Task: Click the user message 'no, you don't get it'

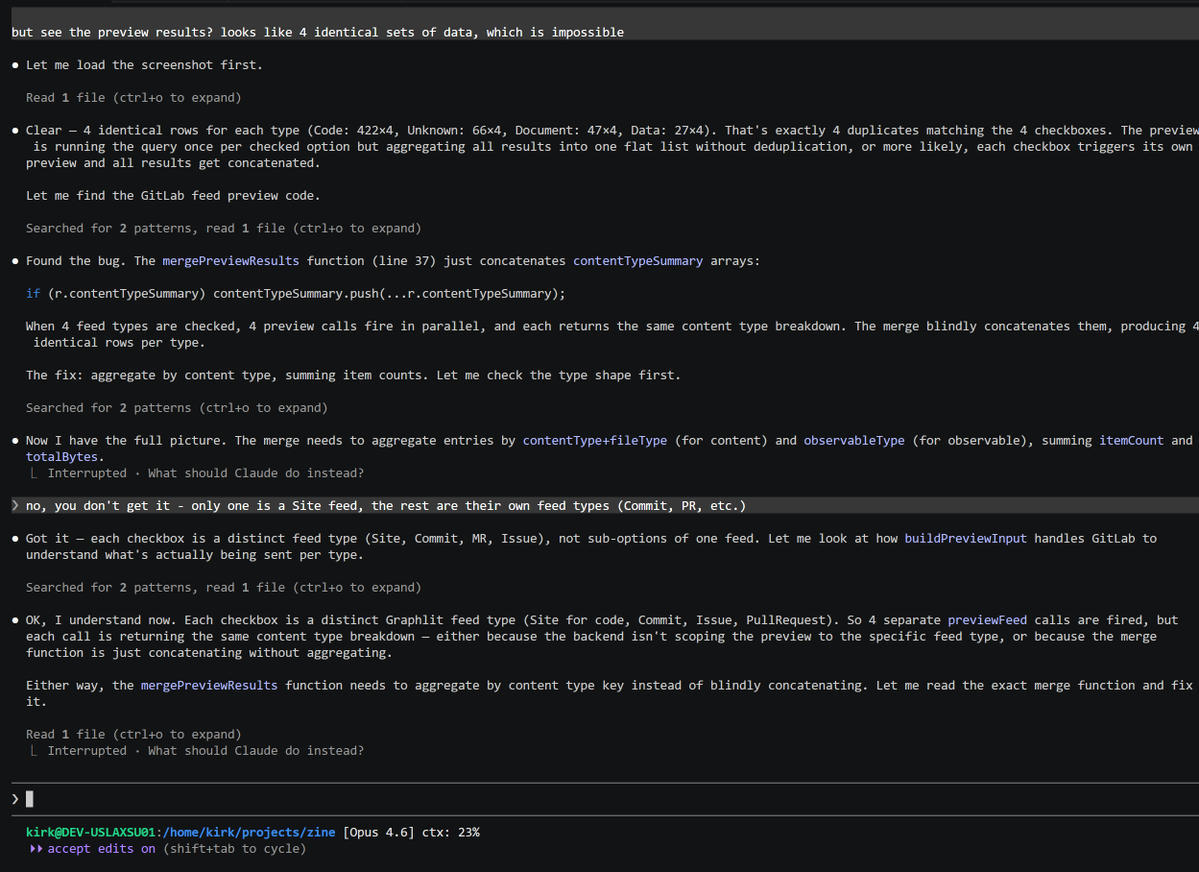Action: [x=385, y=506]
